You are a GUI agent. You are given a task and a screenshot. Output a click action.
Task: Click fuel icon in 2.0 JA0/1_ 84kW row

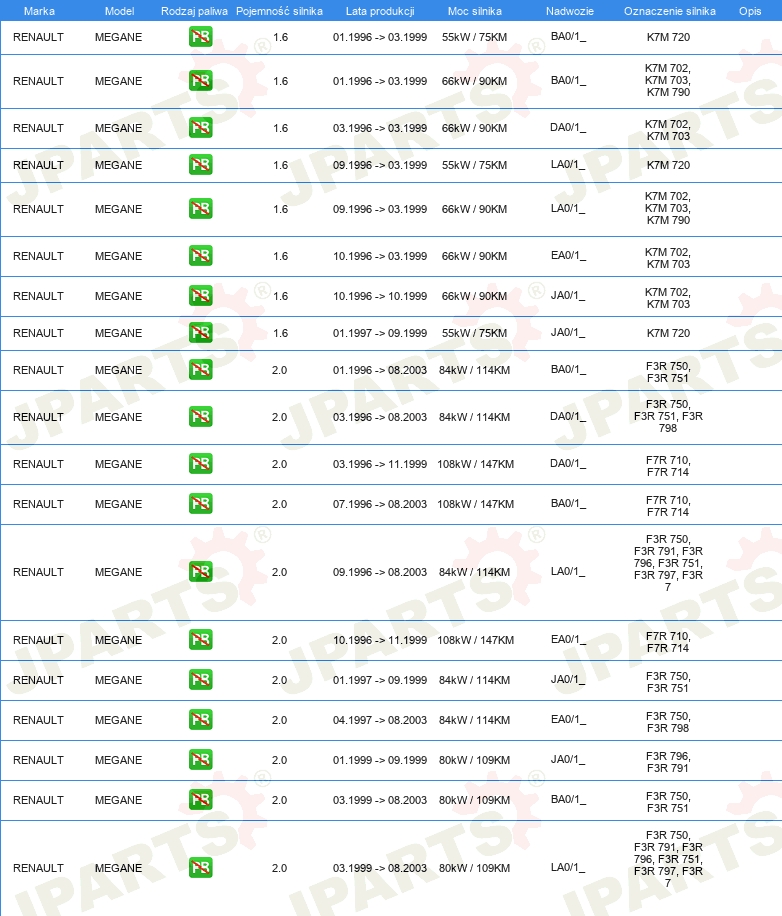point(200,679)
